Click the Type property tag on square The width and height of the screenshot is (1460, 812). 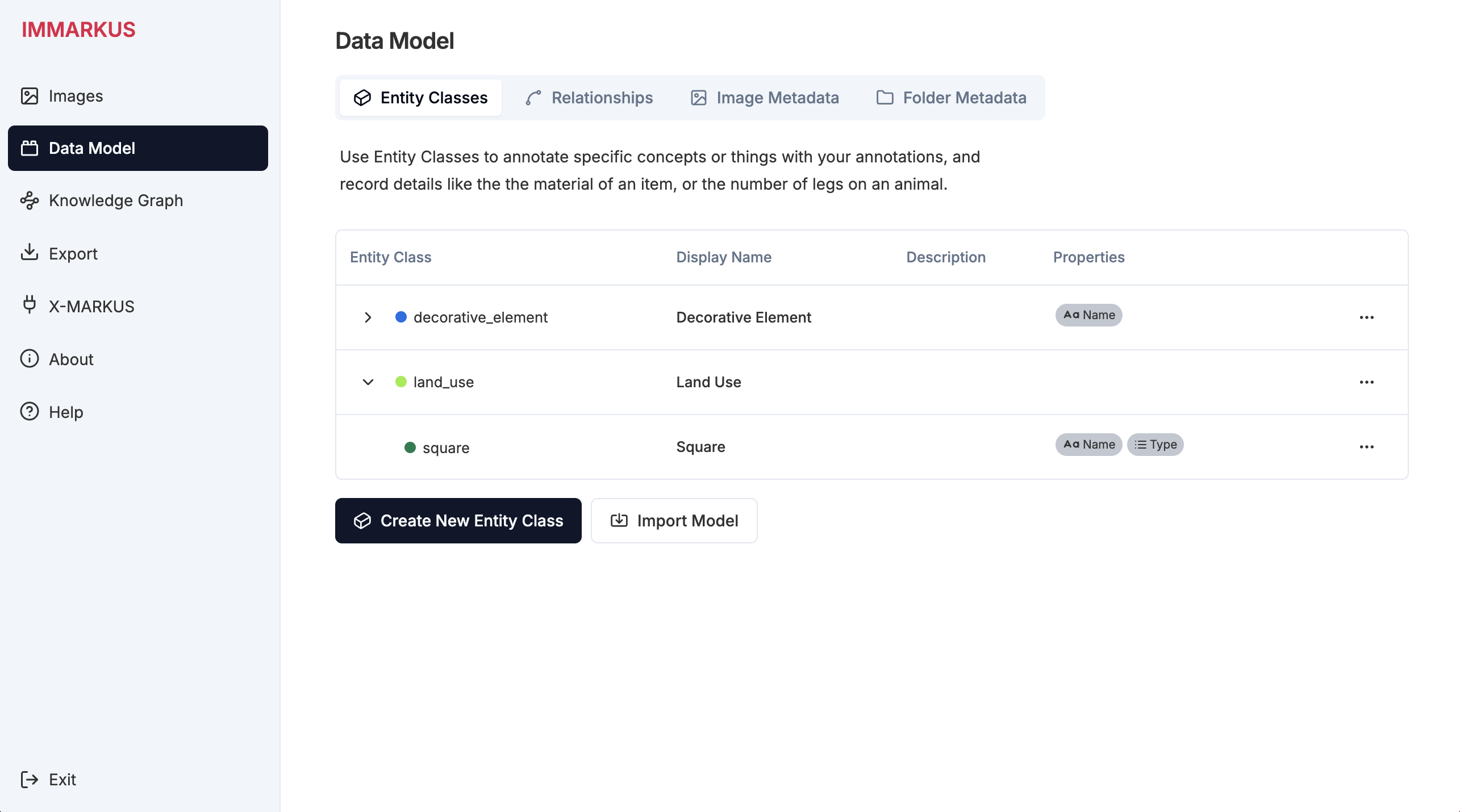point(1156,445)
